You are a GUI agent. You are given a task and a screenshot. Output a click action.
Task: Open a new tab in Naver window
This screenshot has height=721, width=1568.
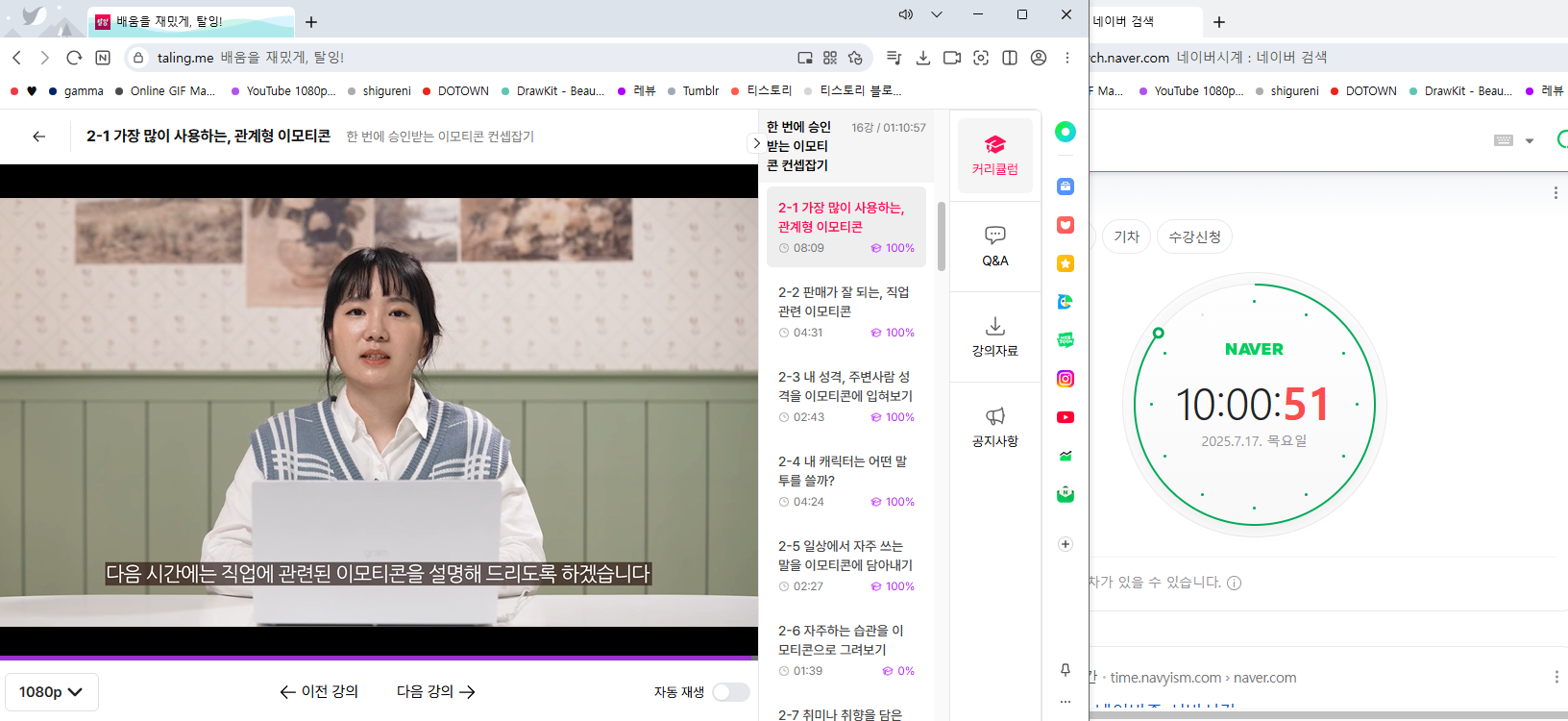1219,21
